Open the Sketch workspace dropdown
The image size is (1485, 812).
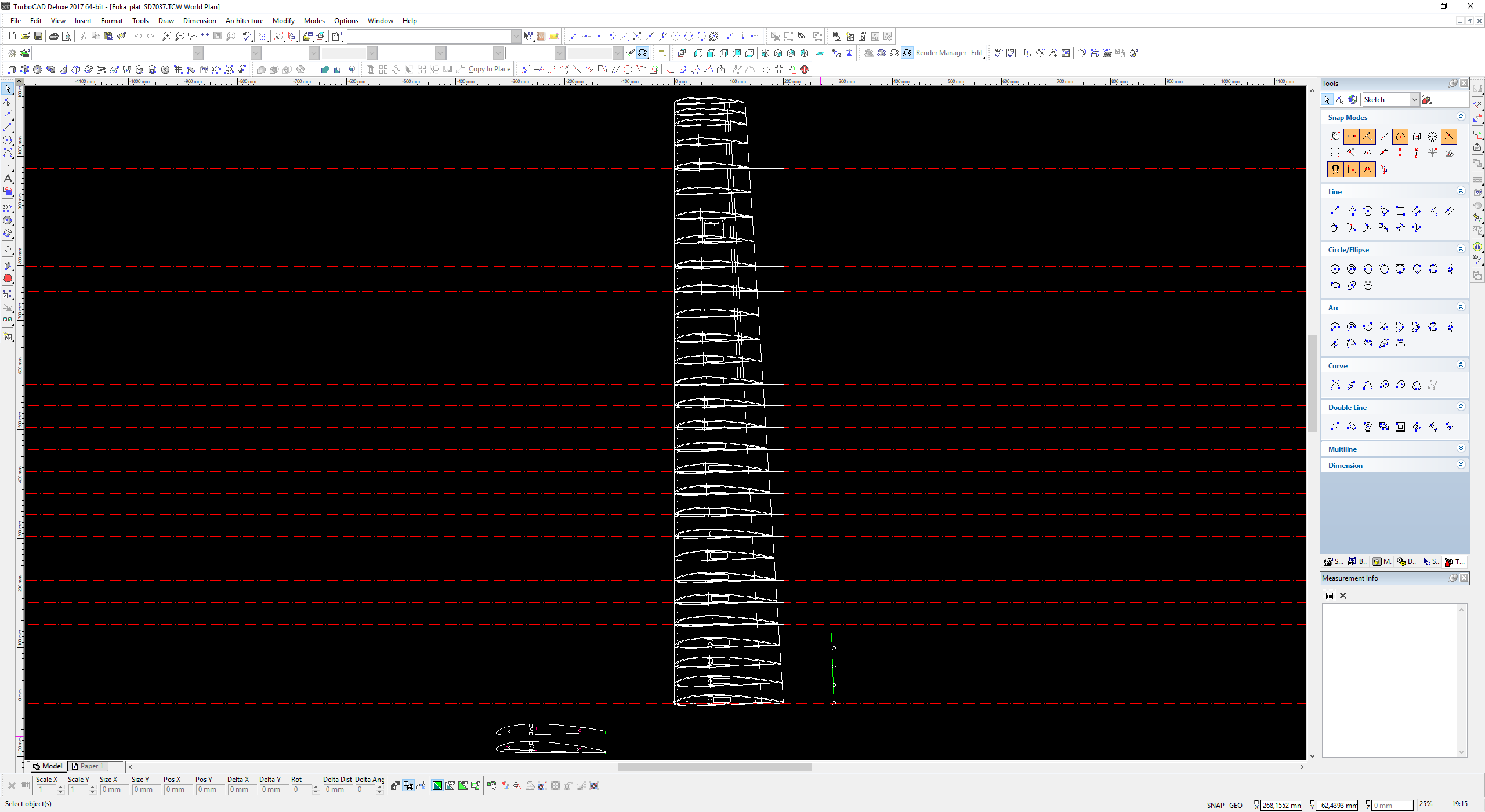[1414, 100]
